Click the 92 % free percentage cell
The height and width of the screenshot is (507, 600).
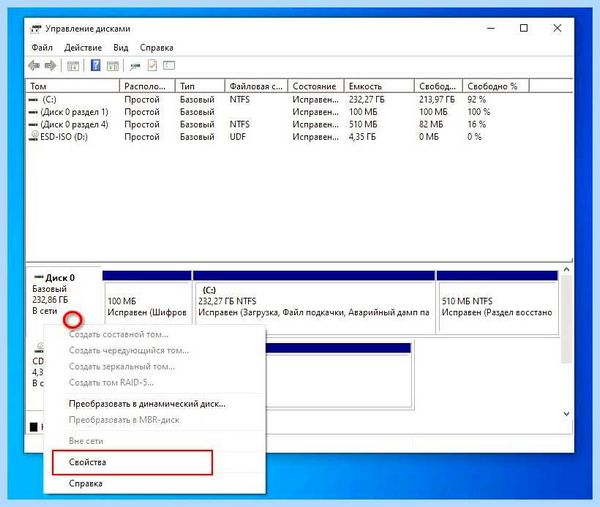point(476,99)
